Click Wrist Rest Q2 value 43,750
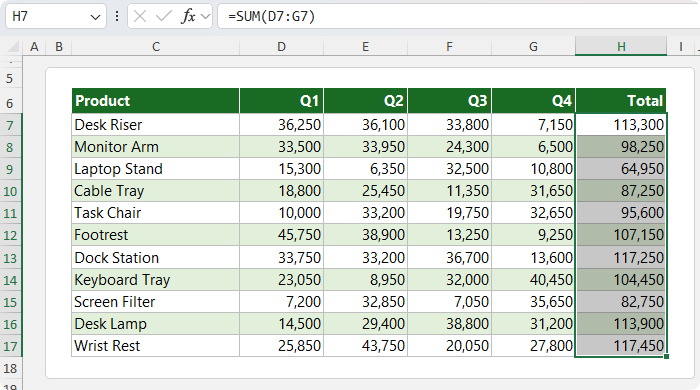This screenshot has height=390, width=700. click(365, 346)
